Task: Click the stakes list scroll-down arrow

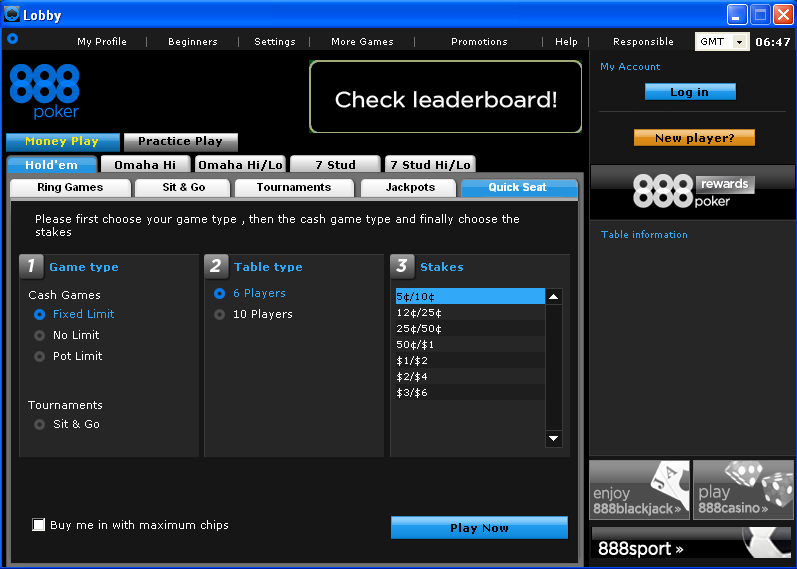Action: (x=554, y=438)
